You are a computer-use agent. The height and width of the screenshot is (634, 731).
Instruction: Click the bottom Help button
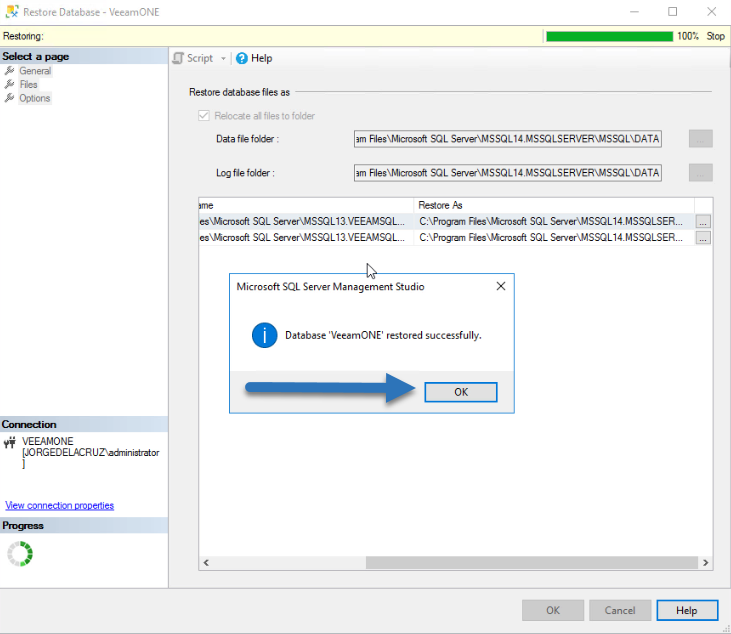(x=687, y=610)
